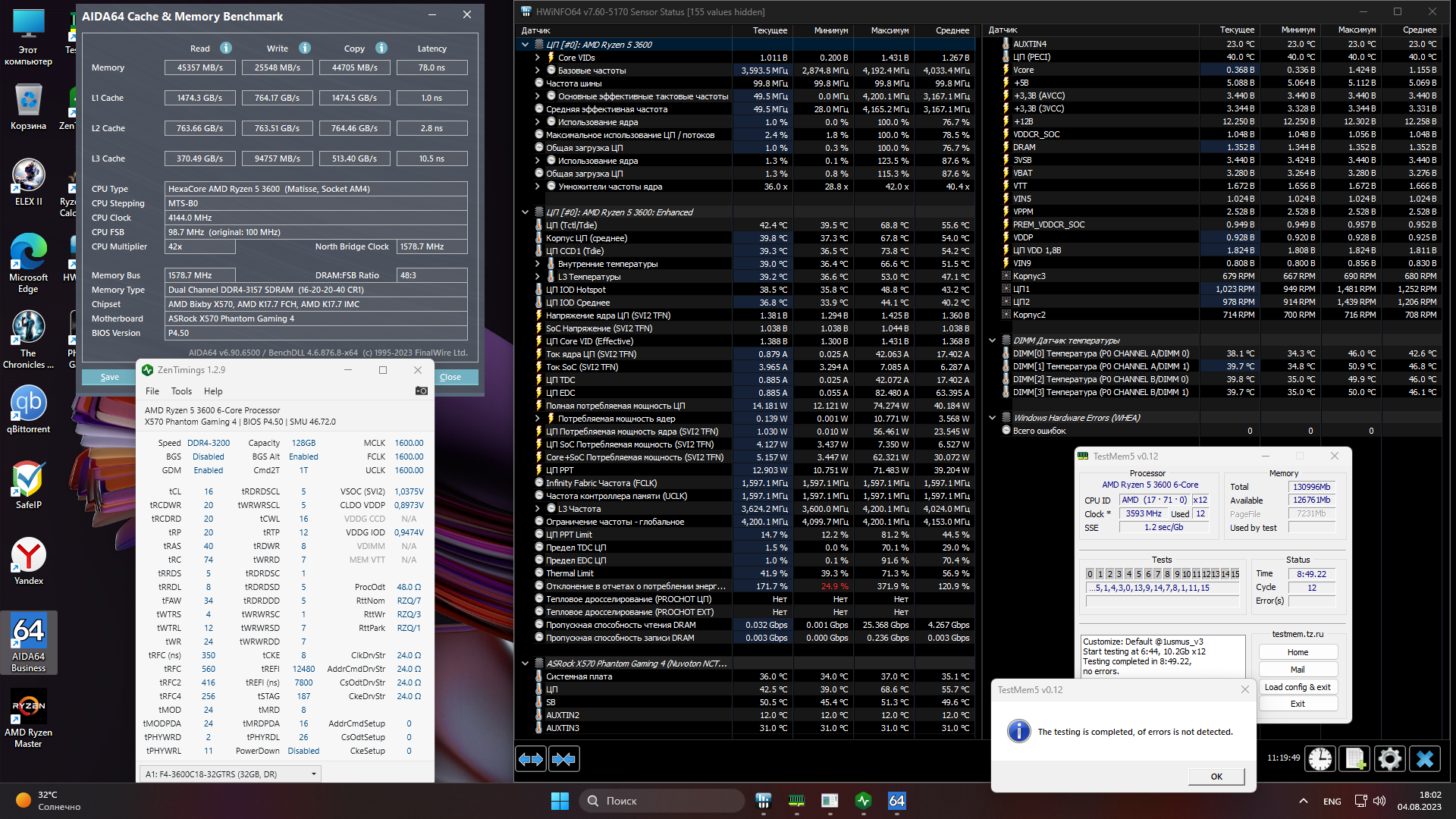Click OK in the TestMem5 dialog
Viewport: 1456px width, 819px height.
click(1216, 777)
